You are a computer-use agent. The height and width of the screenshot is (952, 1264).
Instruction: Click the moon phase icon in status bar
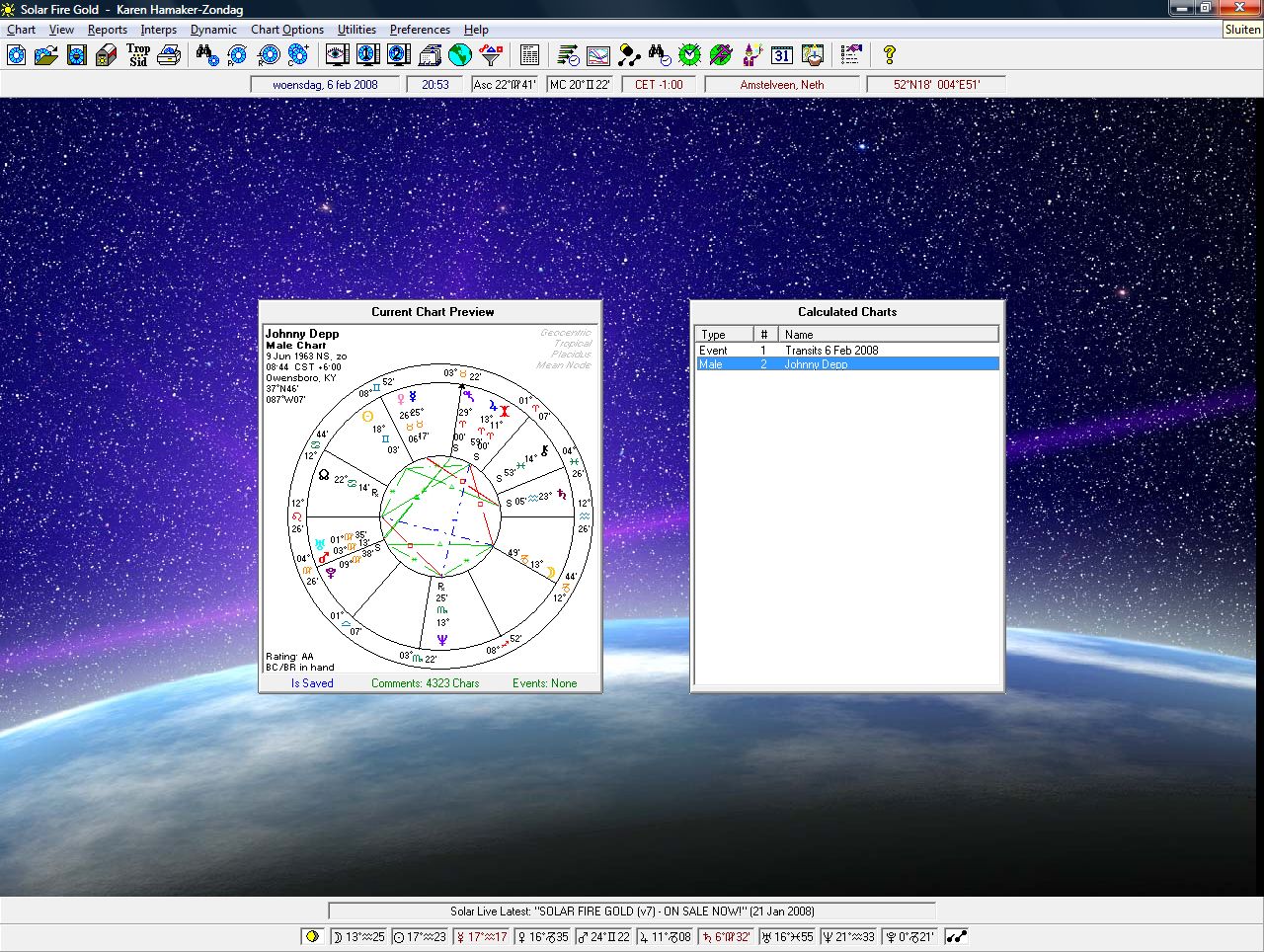[313, 936]
